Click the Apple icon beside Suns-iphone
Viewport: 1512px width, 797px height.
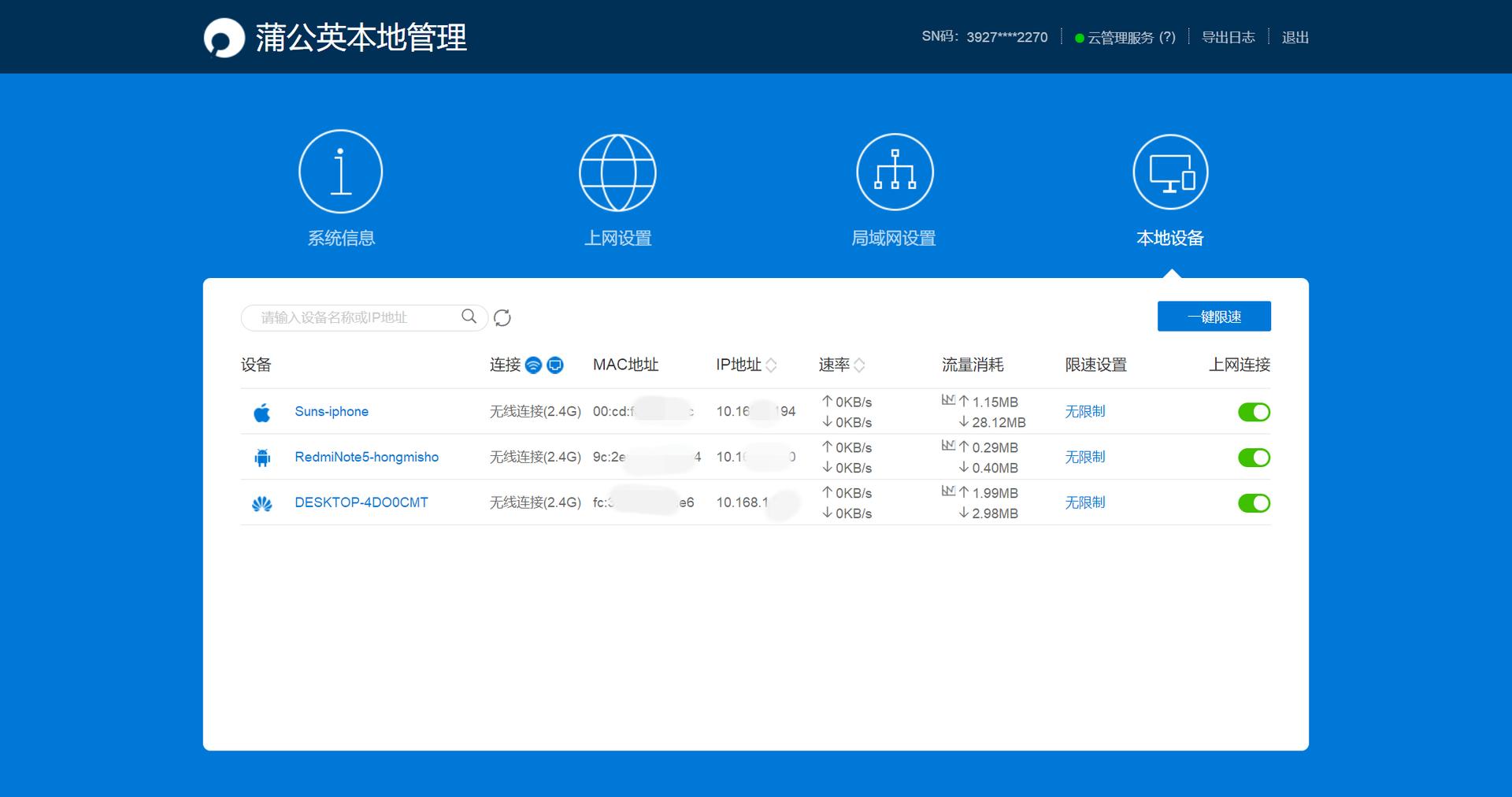click(x=261, y=411)
